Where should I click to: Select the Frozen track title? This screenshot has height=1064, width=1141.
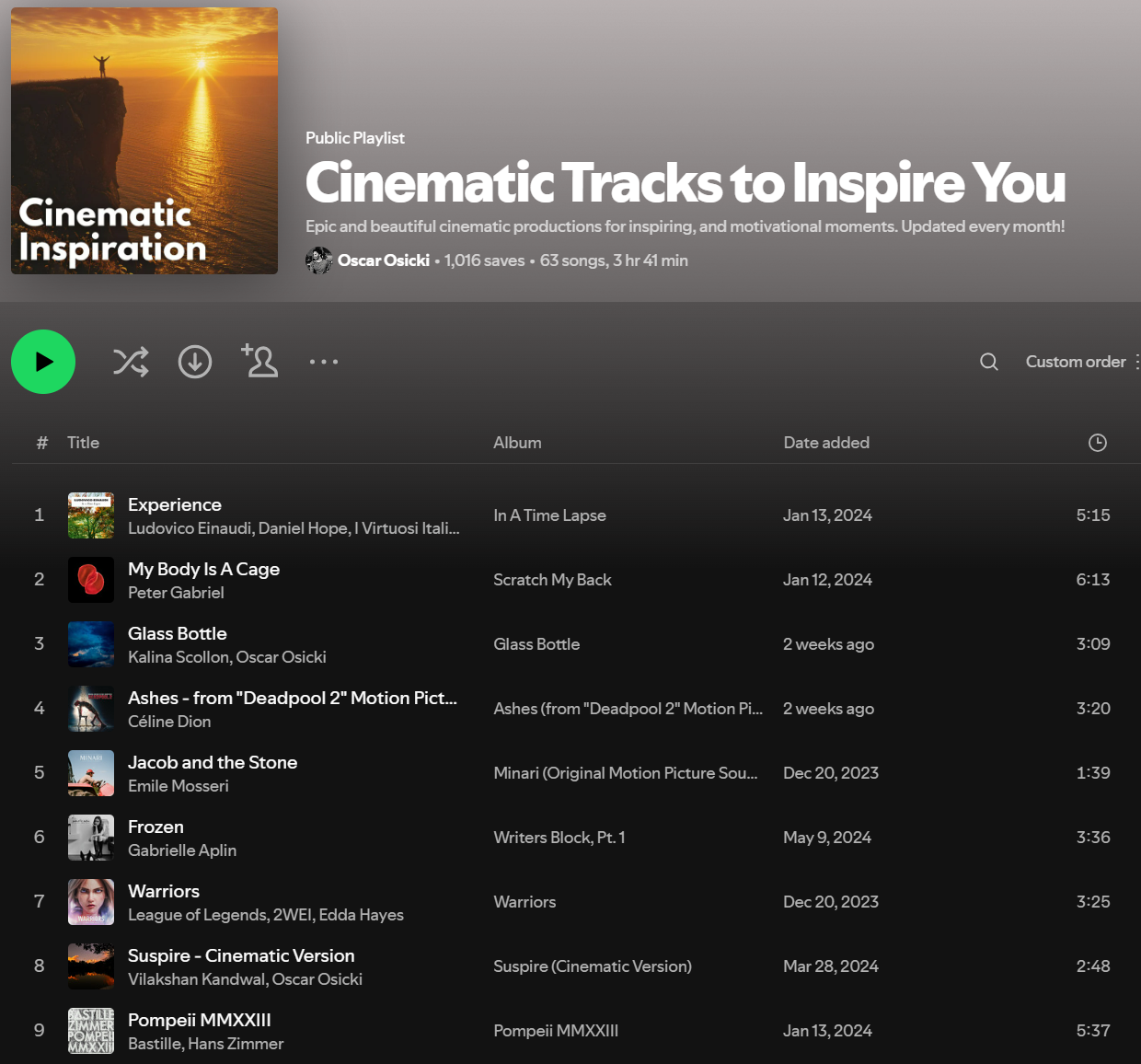pyautogui.click(x=156, y=827)
